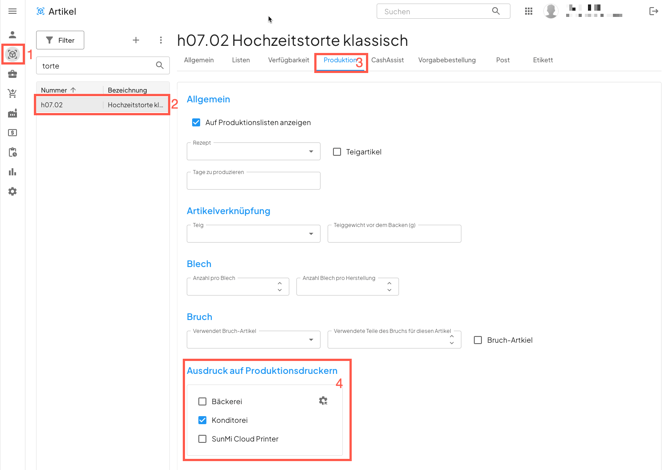Click the logout icon
The width and height of the screenshot is (670, 470).
[653, 11]
